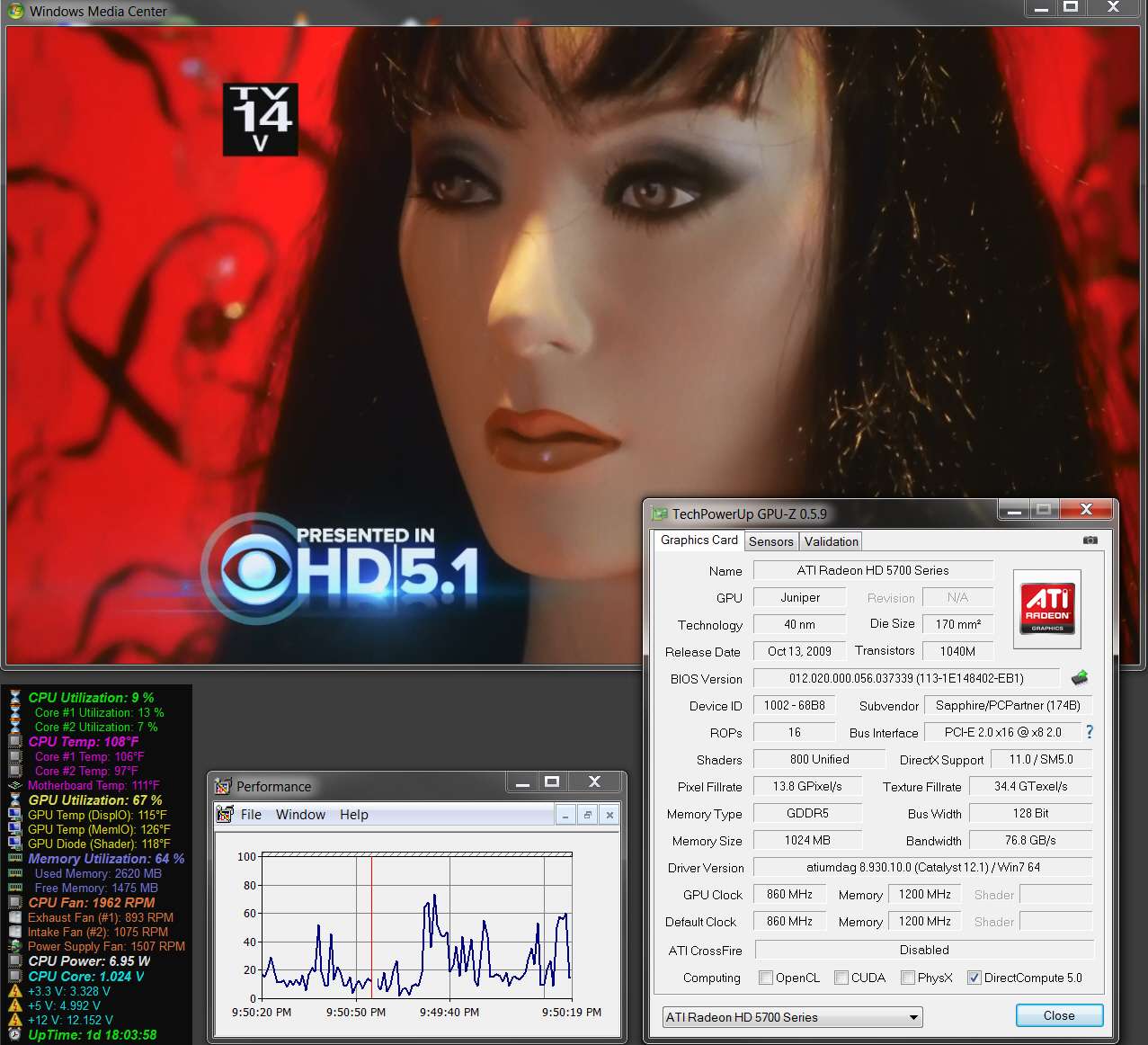Click the Name field ATI Radeon HD 5700 Series
Image resolution: width=1148 pixels, height=1045 pixels.
pyautogui.click(x=873, y=570)
